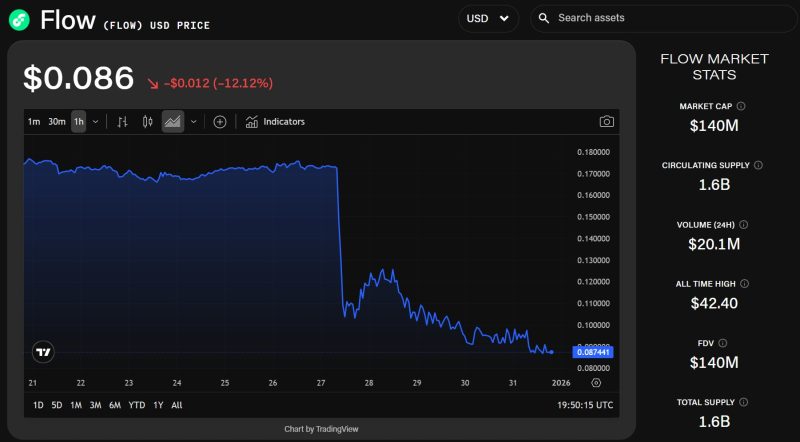Click the TradingView logo on chart
The height and width of the screenshot is (442, 800).
pyautogui.click(x=43, y=351)
